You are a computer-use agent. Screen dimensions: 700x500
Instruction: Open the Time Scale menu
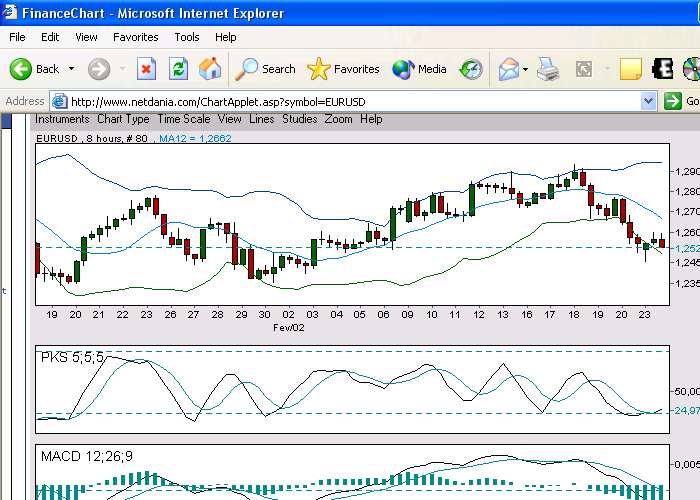coord(183,119)
